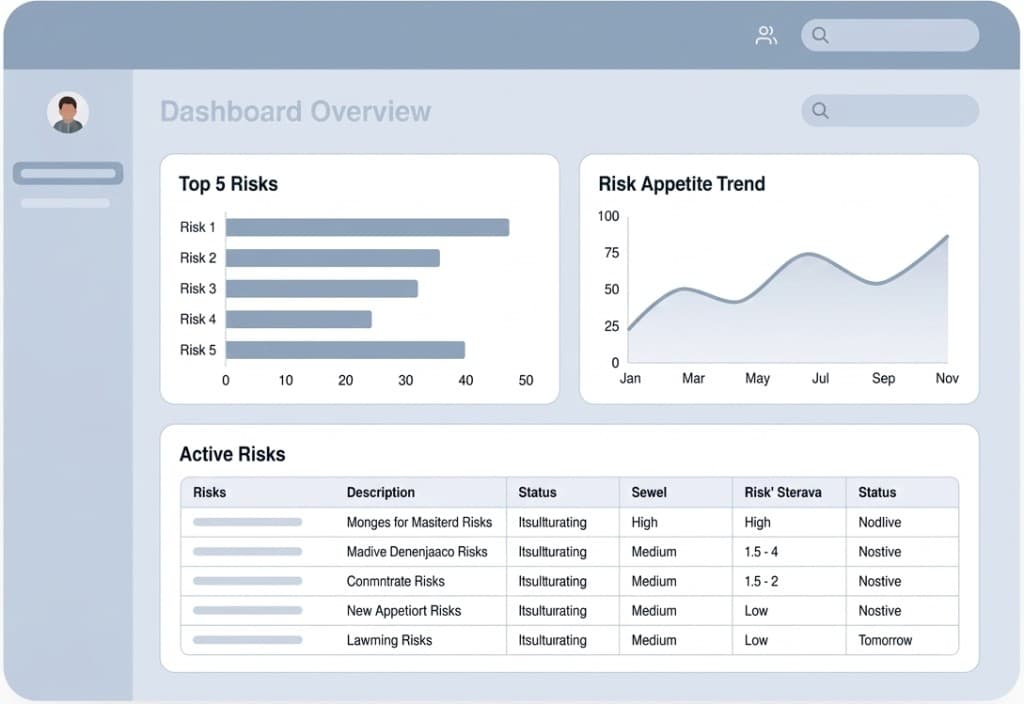Open the user profile avatar in the sidebar
The width and height of the screenshot is (1024, 704).
67,110
